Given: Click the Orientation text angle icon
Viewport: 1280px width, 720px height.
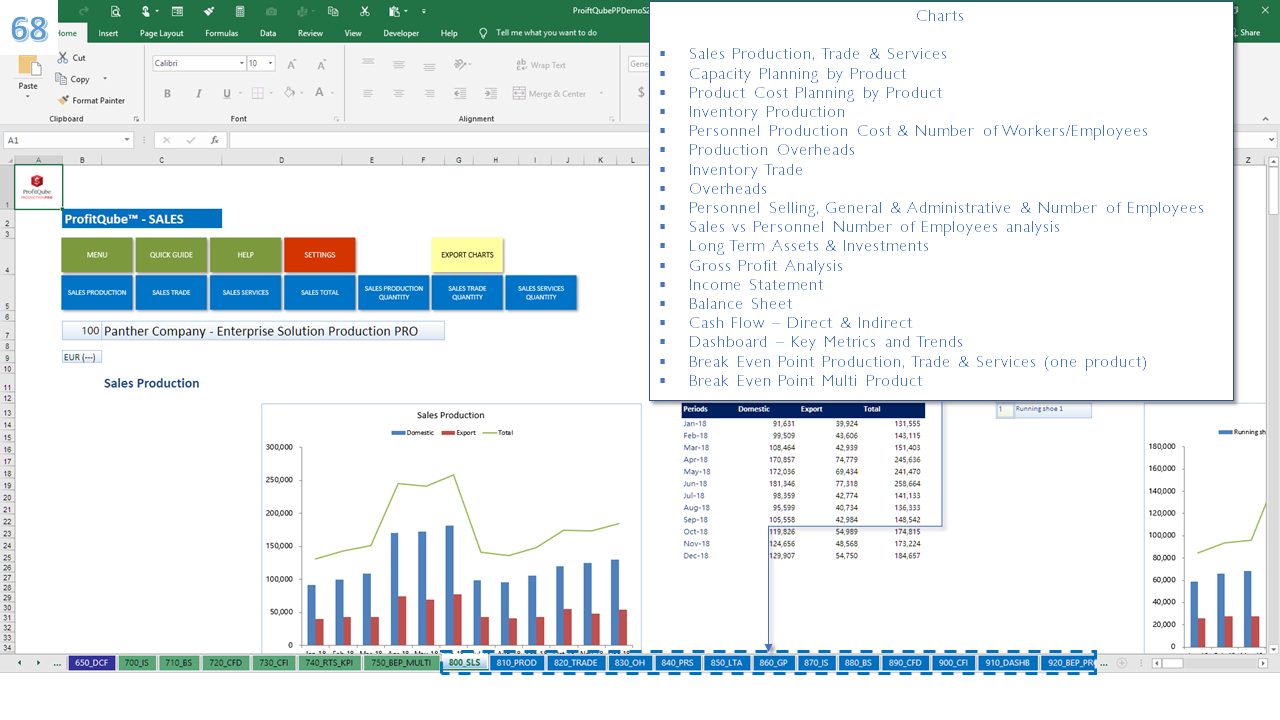Looking at the screenshot, I should tap(461, 64).
